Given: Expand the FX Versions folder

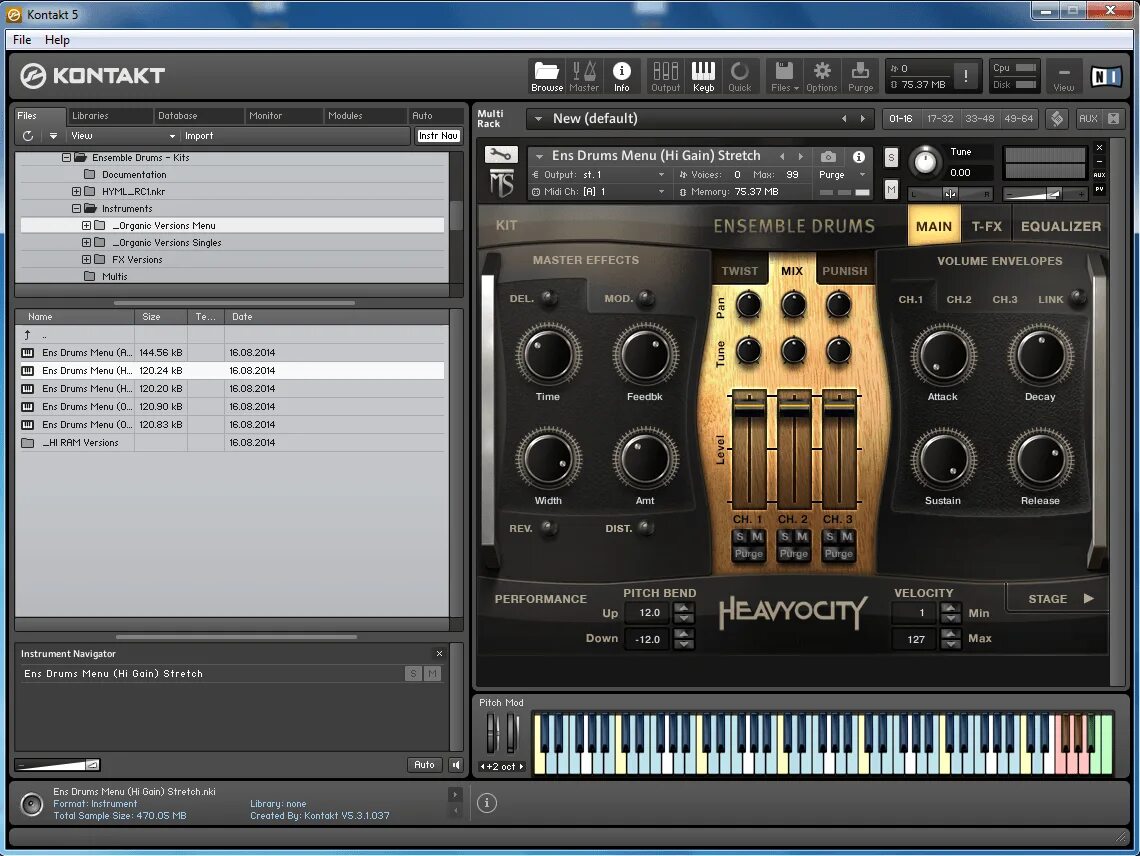Looking at the screenshot, I should 87,260.
